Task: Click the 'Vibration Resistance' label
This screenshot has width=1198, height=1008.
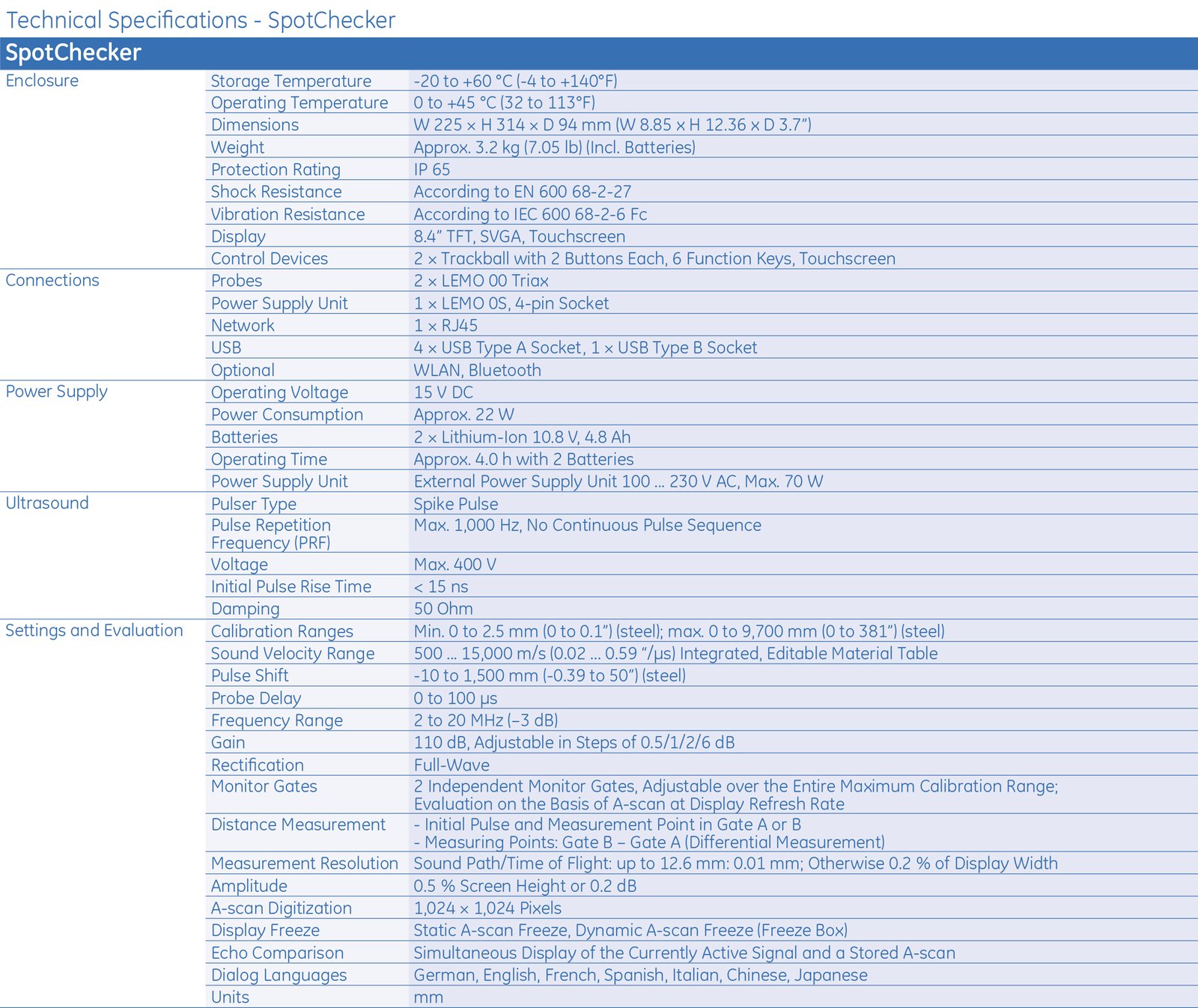Action: click(288, 214)
